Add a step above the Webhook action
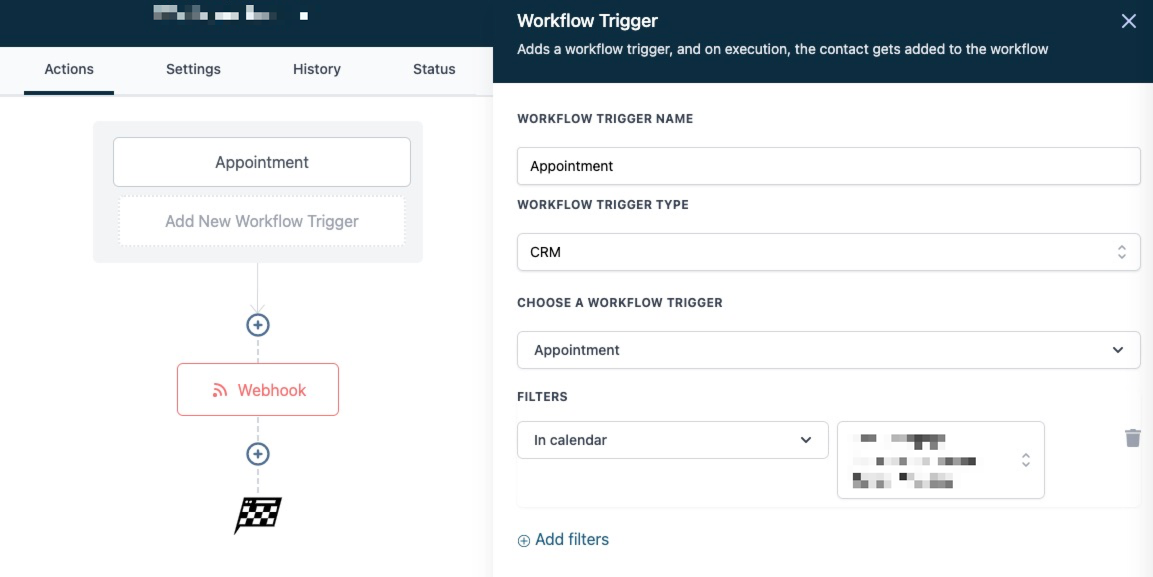 coord(257,325)
